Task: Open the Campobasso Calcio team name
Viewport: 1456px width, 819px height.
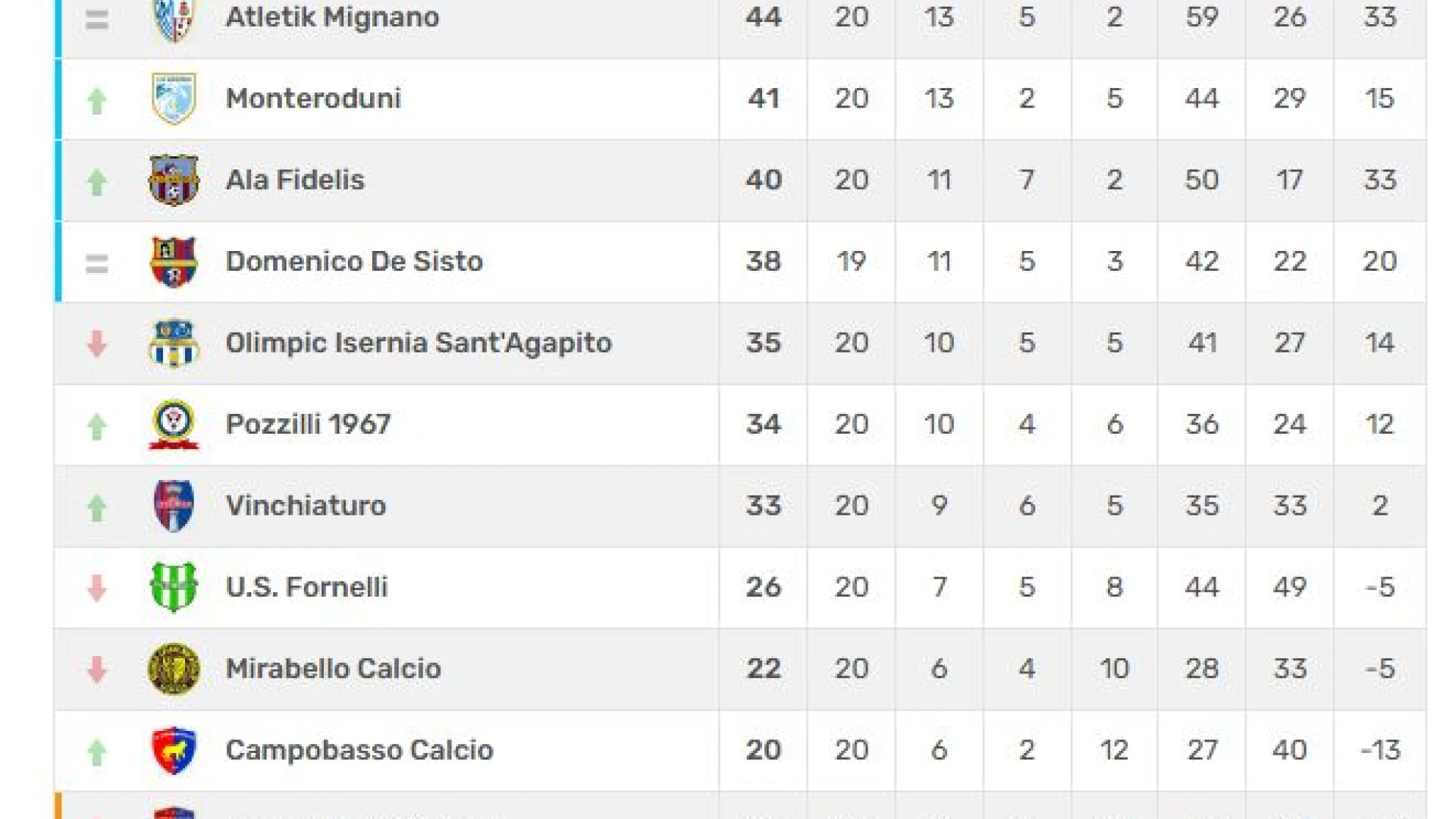Action: pos(359,750)
